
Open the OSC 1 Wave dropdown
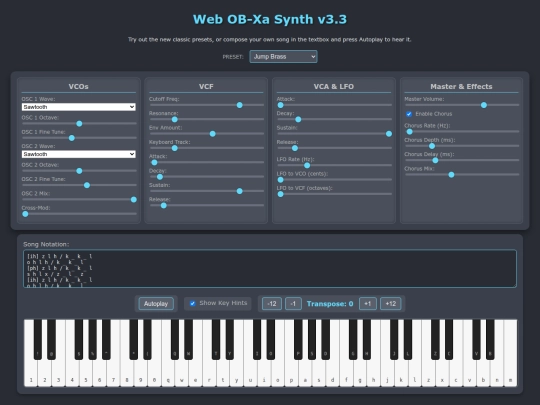pos(79,107)
